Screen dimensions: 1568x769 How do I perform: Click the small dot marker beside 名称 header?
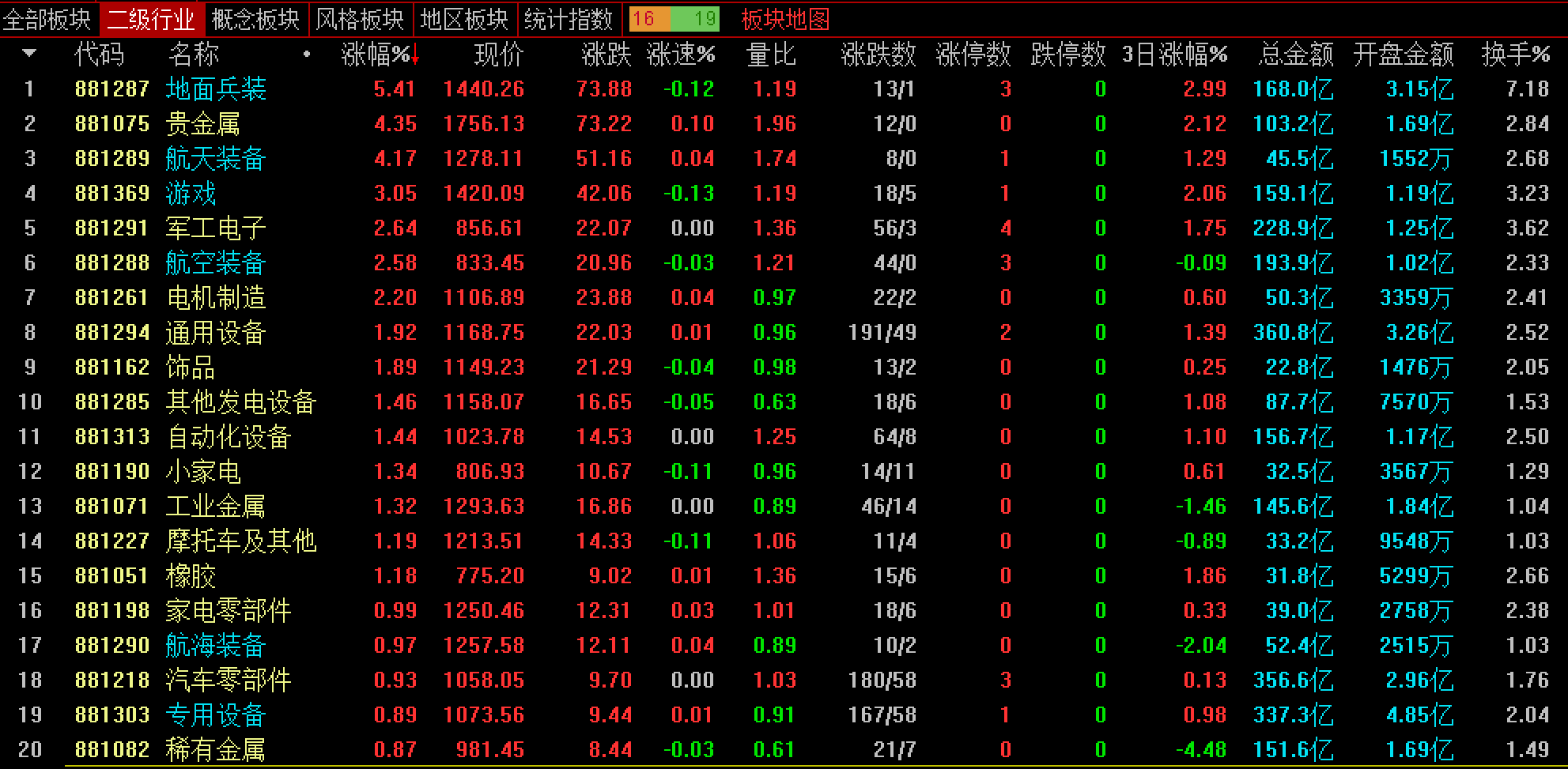click(307, 55)
